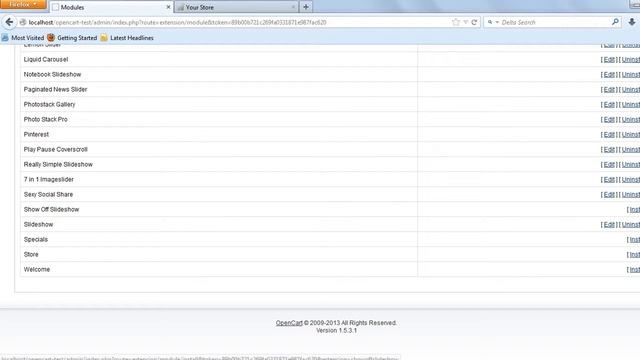Install the Welcome module
This screenshot has width=640, height=360.
[x=635, y=270]
